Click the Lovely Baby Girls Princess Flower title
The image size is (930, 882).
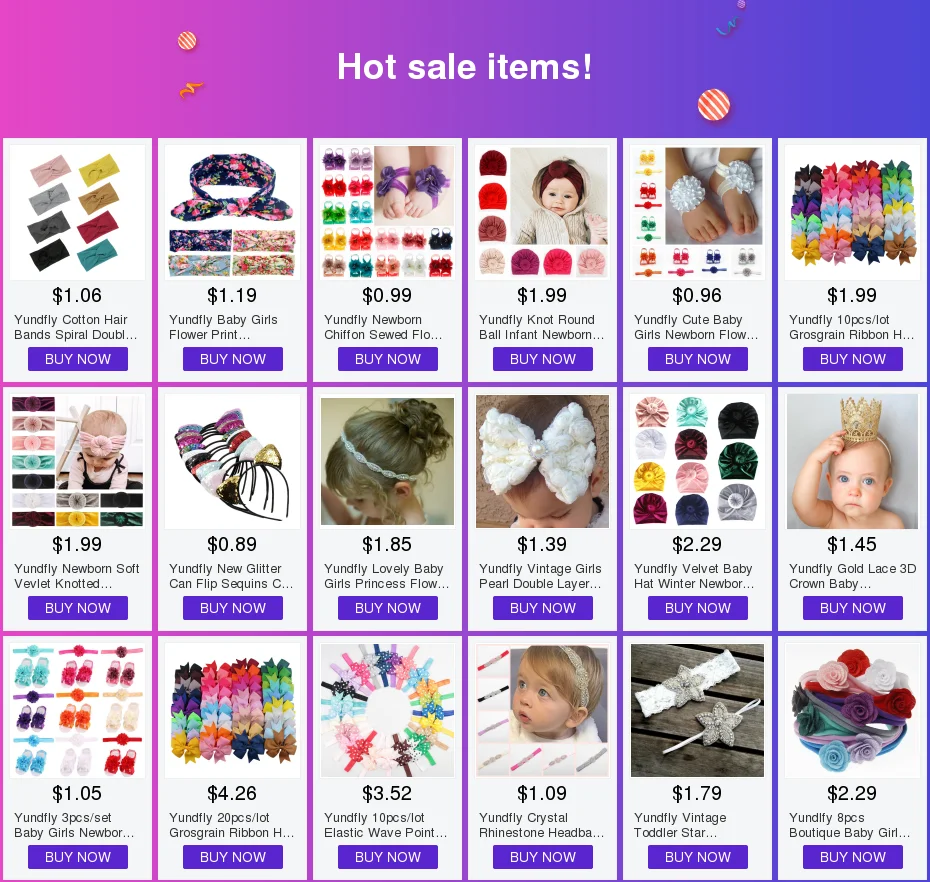coord(387,576)
